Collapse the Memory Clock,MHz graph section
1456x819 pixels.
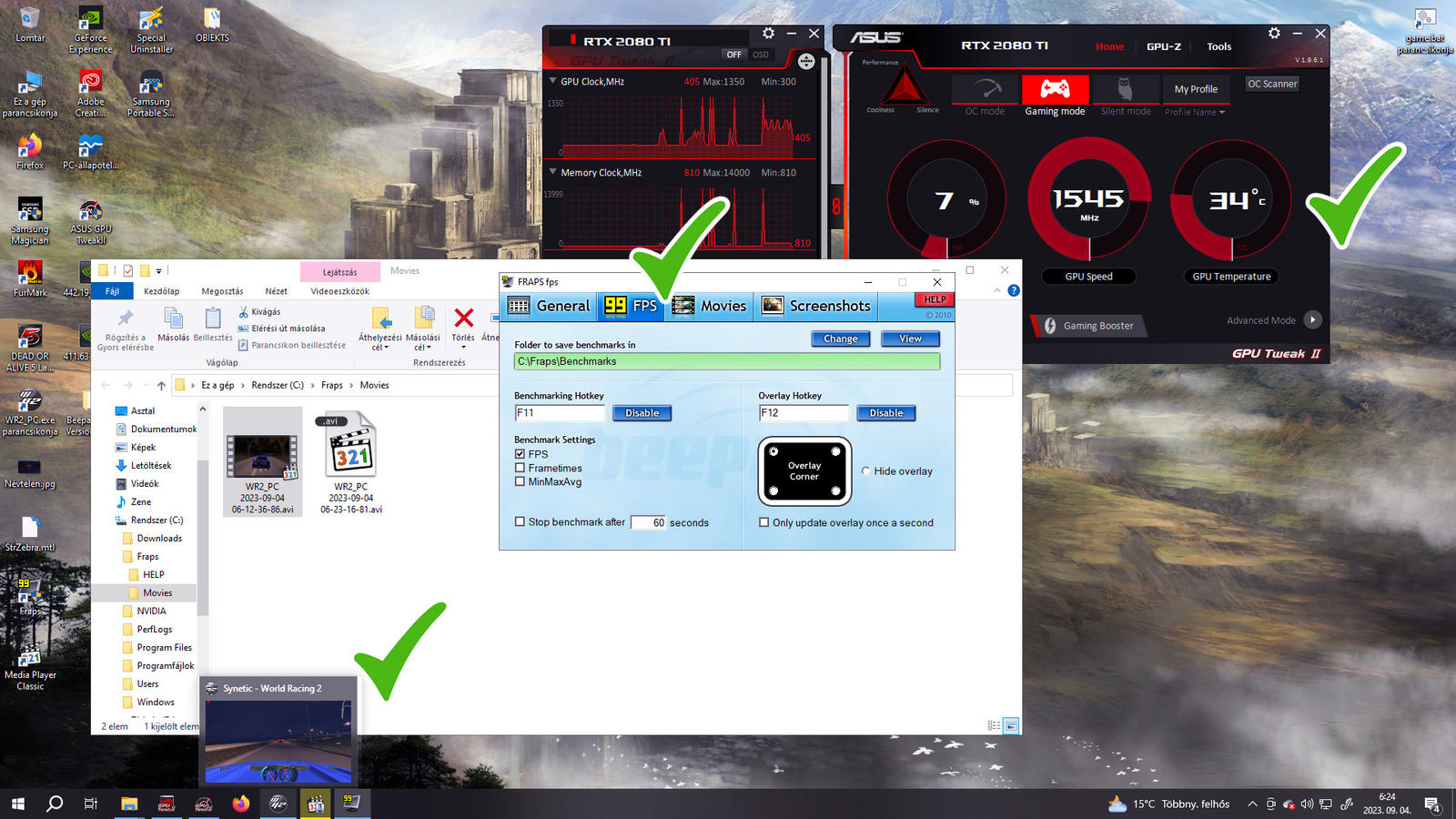point(552,172)
